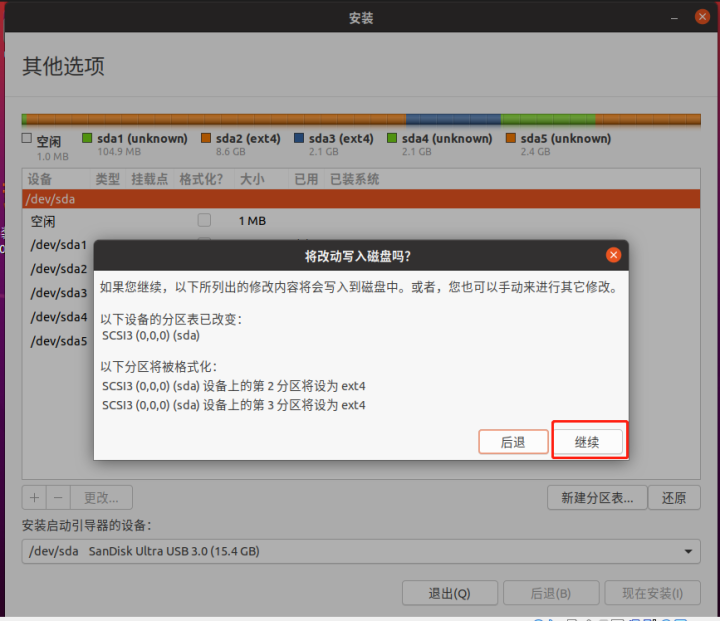Click the sda3 blue color swatch

click(298, 138)
